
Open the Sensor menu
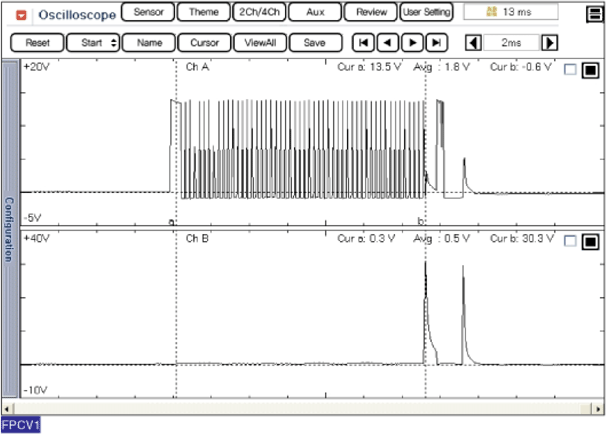(148, 13)
